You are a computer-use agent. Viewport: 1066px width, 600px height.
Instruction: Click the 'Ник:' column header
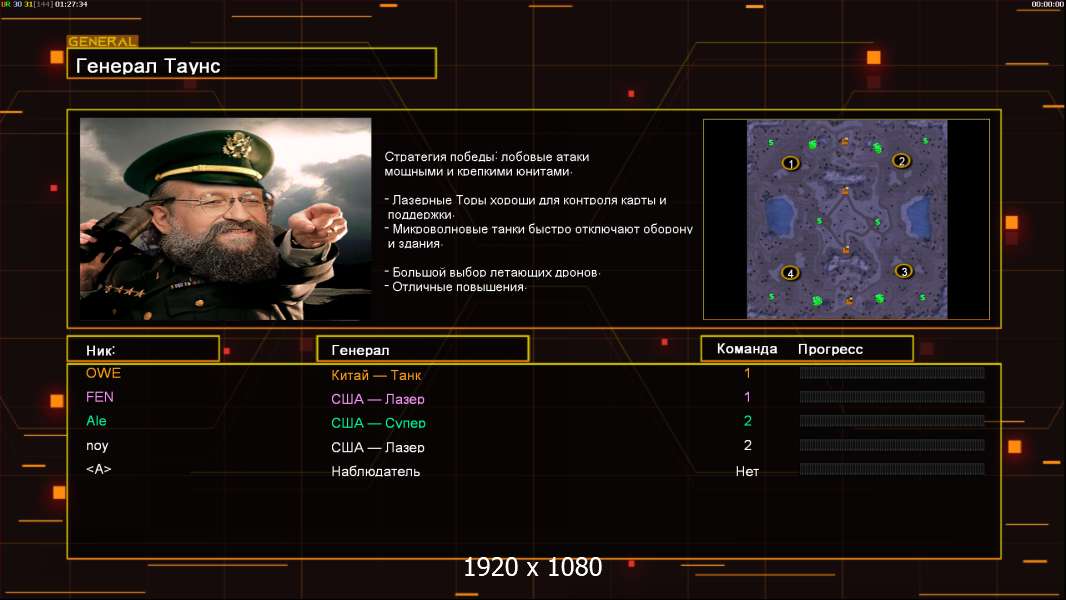coord(142,349)
